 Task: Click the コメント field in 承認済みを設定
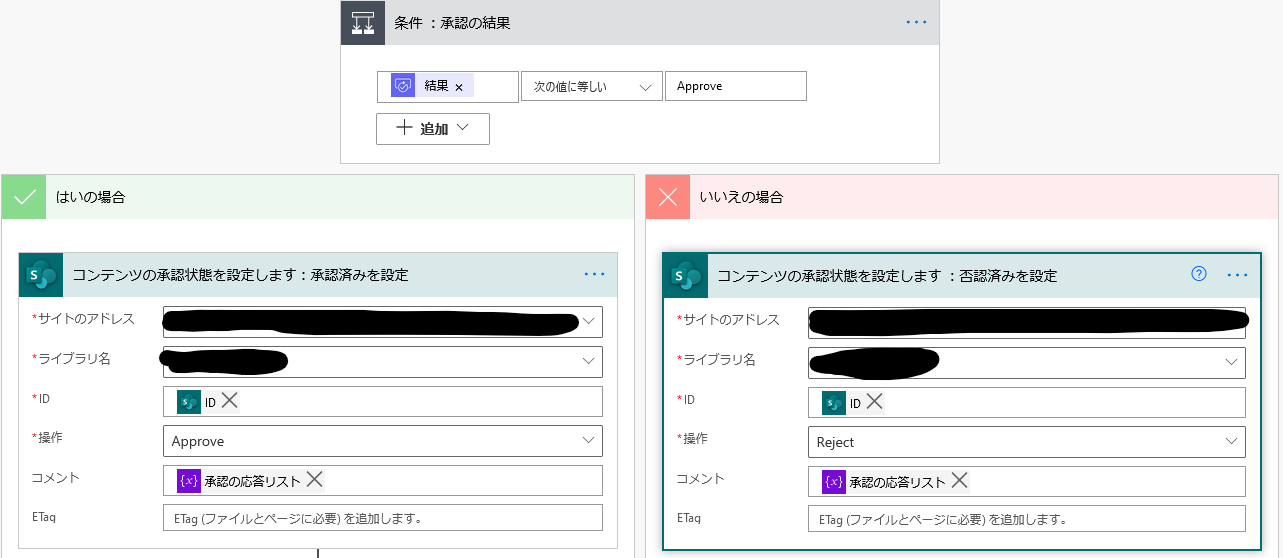(383, 481)
